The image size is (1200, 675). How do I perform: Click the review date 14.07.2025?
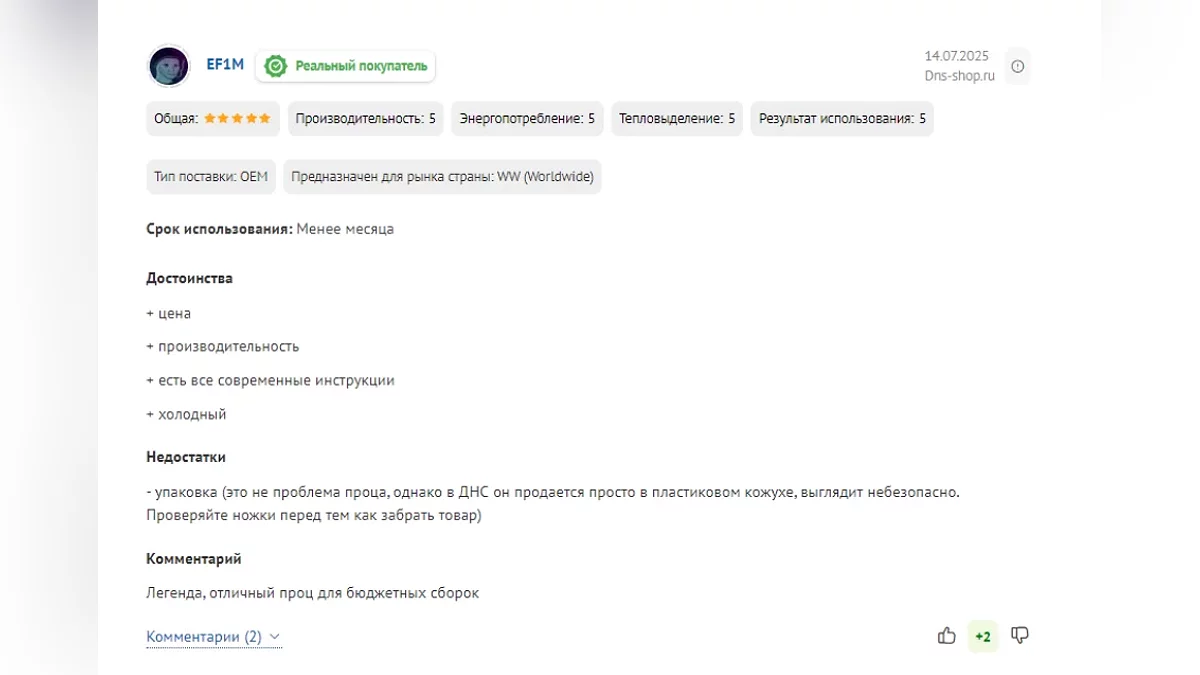pos(956,56)
